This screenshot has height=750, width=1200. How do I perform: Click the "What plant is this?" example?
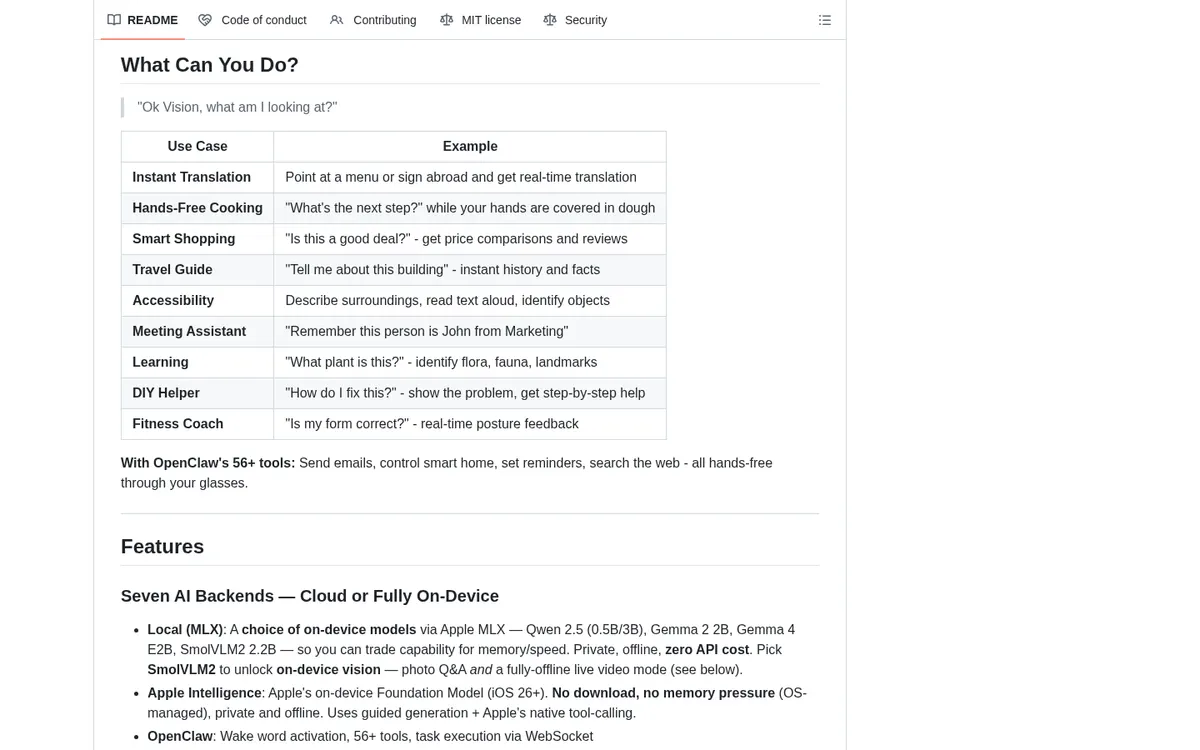pyautogui.click(x=470, y=362)
